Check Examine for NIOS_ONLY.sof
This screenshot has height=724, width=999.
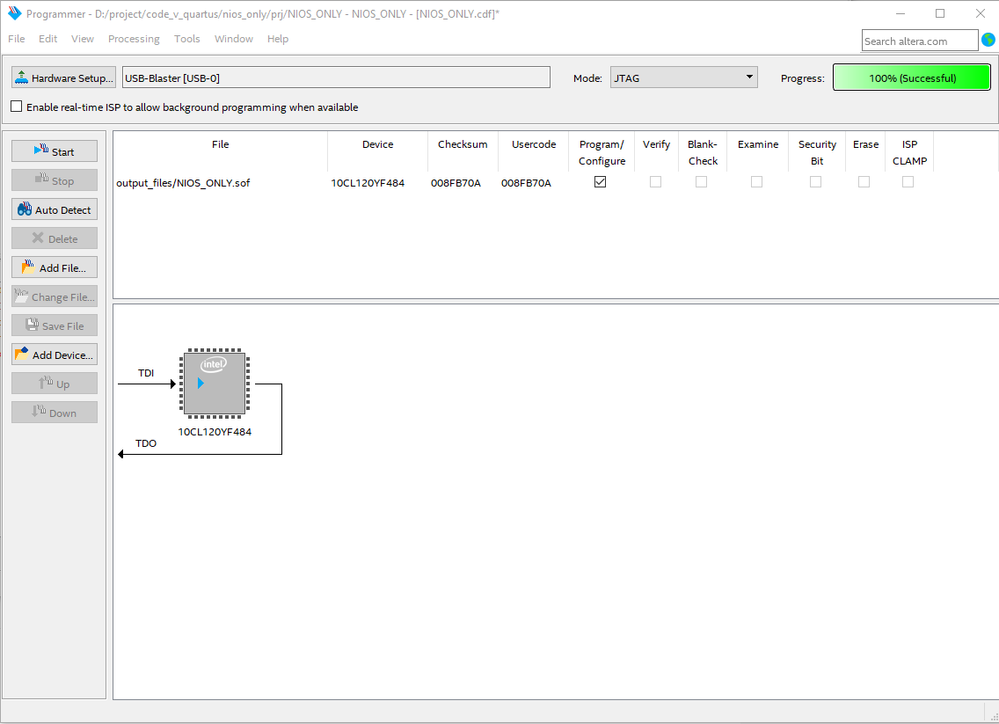click(x=757, y=182)
